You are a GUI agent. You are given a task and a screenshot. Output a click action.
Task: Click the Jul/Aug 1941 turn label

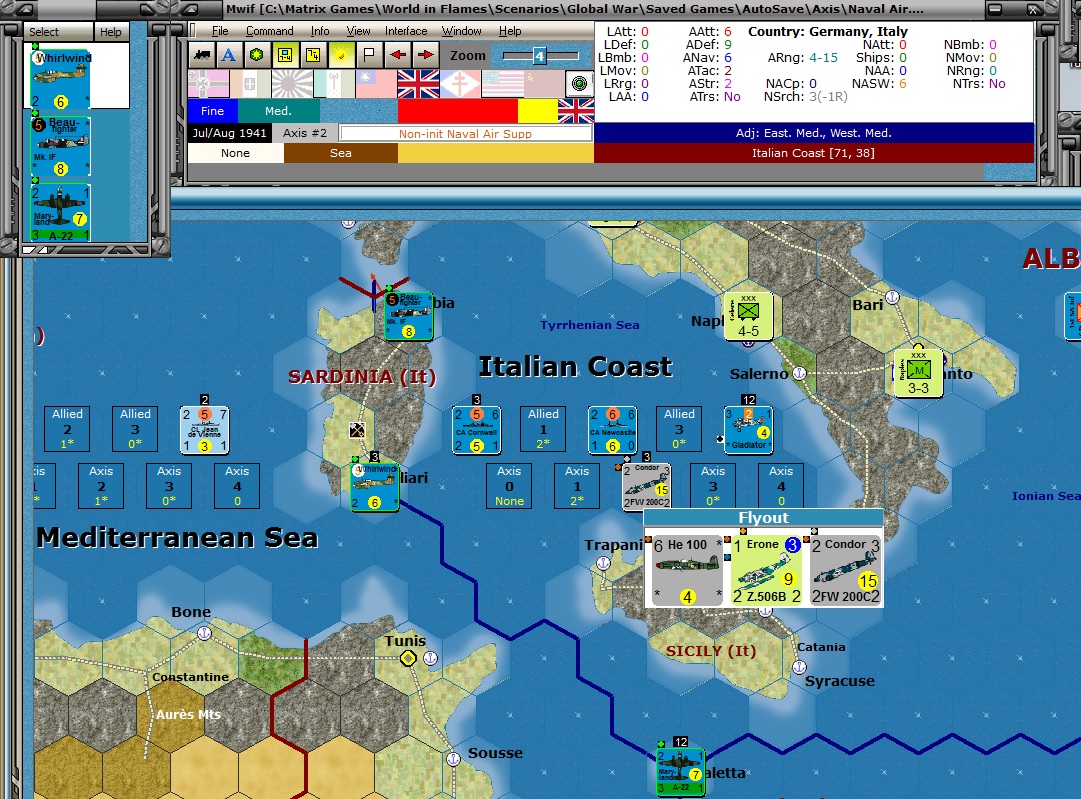[229, 133]
